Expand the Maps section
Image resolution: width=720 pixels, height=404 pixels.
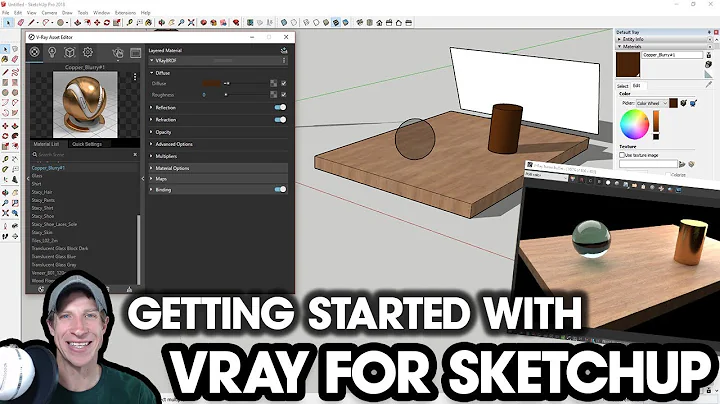pyautogui.click(x=152, y=179)
